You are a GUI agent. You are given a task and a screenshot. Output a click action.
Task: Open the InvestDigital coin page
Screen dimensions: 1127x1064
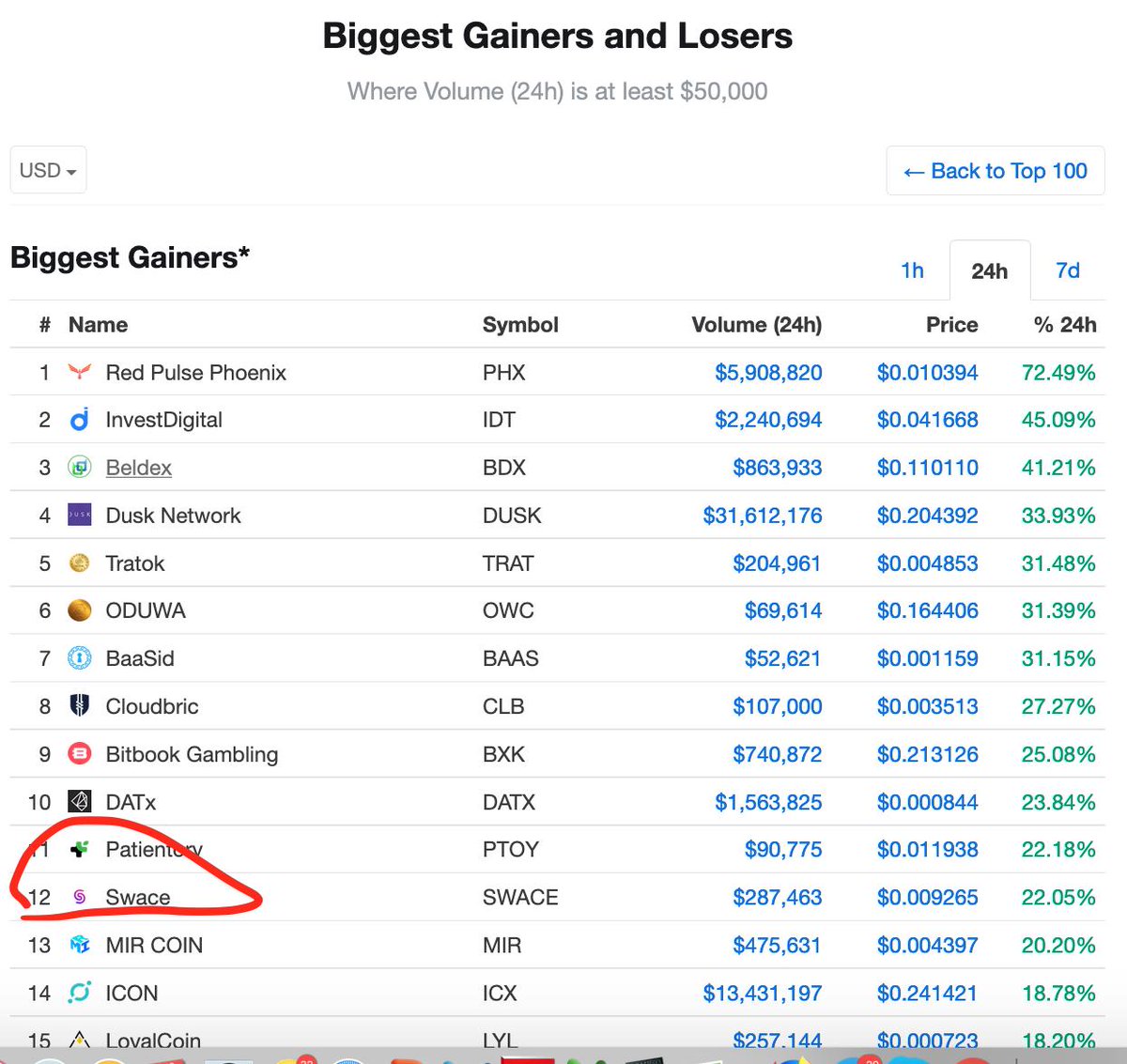point(163,420)
